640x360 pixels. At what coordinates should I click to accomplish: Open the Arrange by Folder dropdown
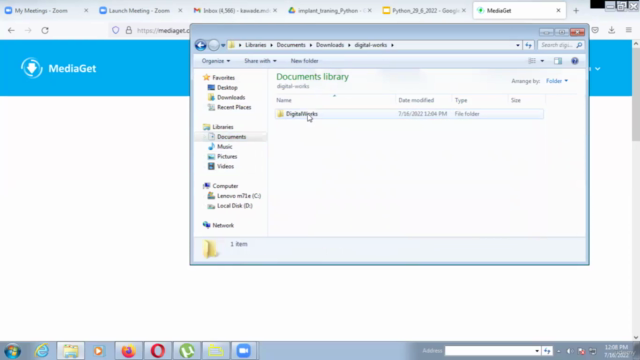(x=557, y=81)
